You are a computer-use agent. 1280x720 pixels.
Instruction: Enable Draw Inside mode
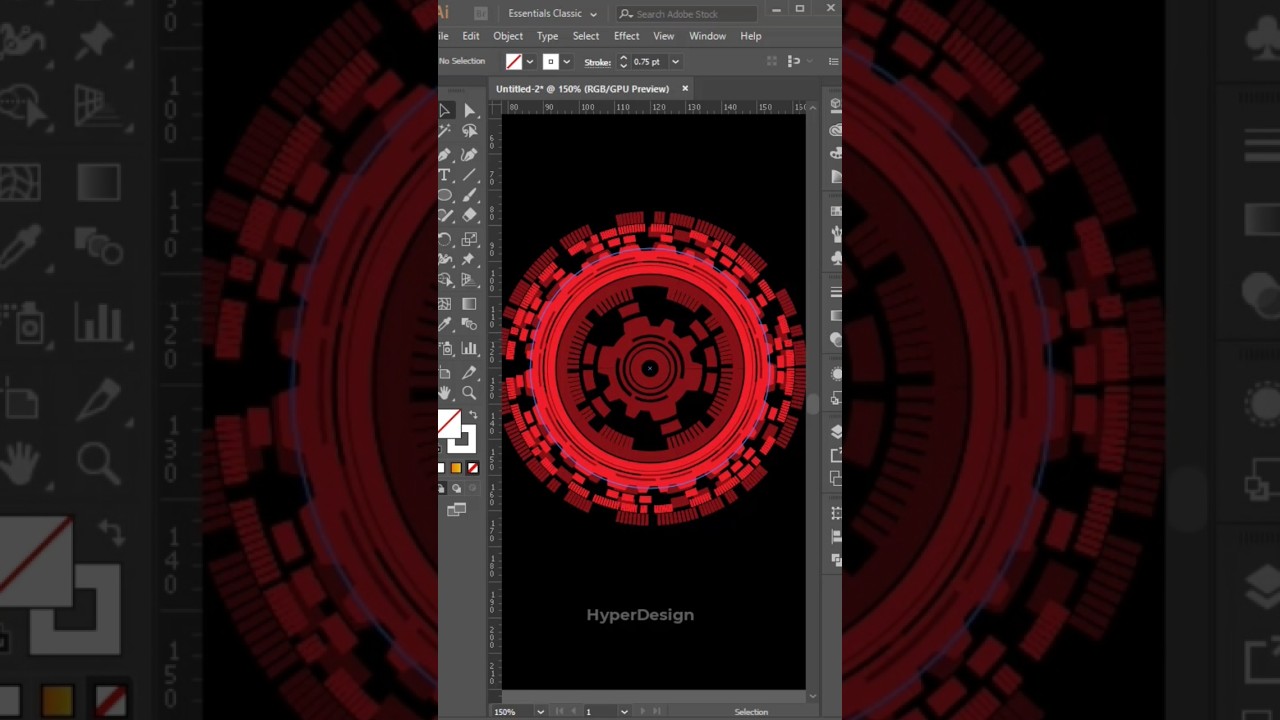click(472, 489)
